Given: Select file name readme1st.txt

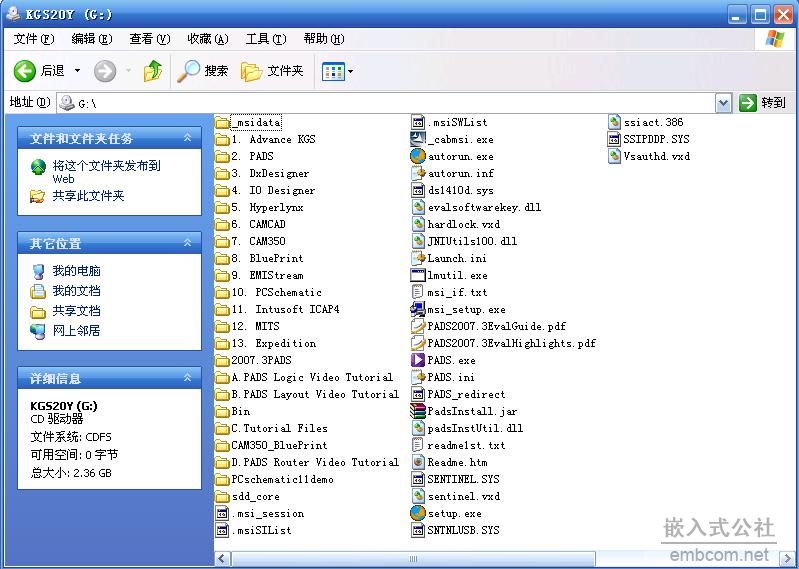Looking at the screenshot, I should (x=467, y=445).
